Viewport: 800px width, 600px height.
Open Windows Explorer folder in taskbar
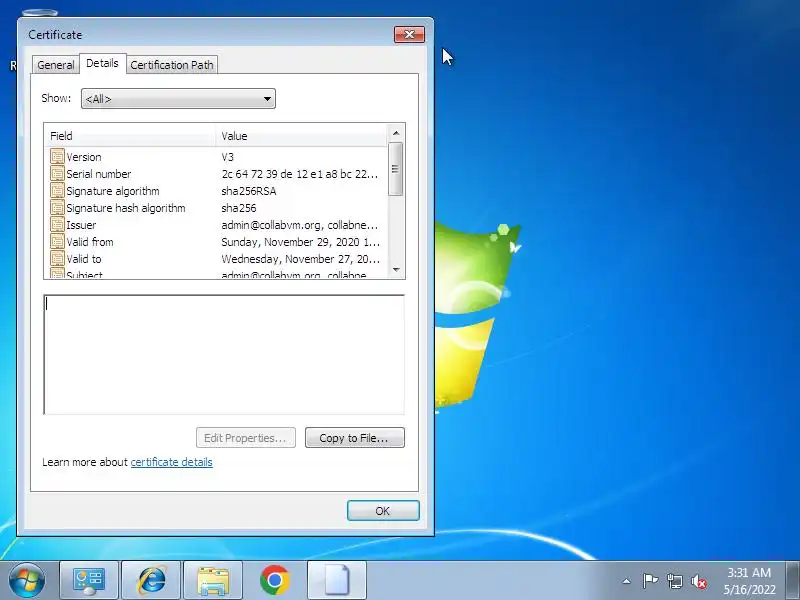(213, 580)
